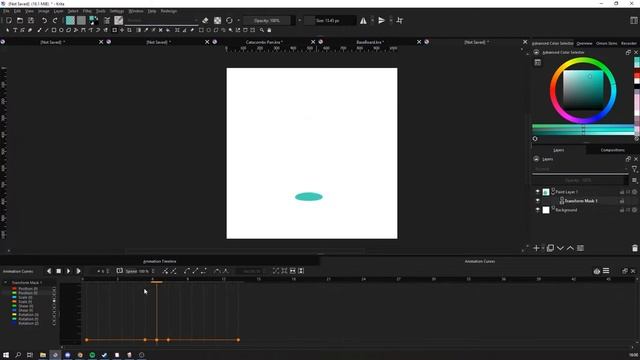
Task: Hide the Background layer
Action: (x=538, y=210)
